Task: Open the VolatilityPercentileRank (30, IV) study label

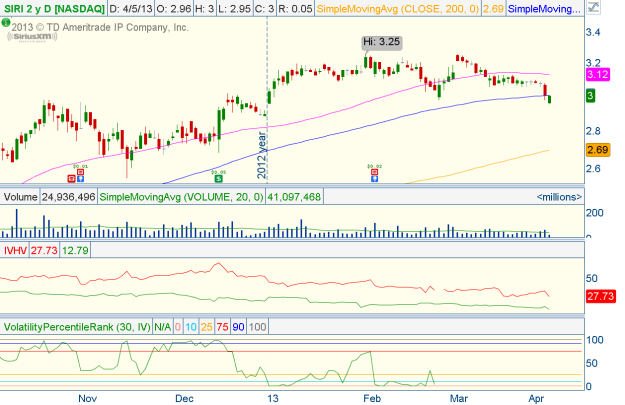Action: [x=86, y=327]
